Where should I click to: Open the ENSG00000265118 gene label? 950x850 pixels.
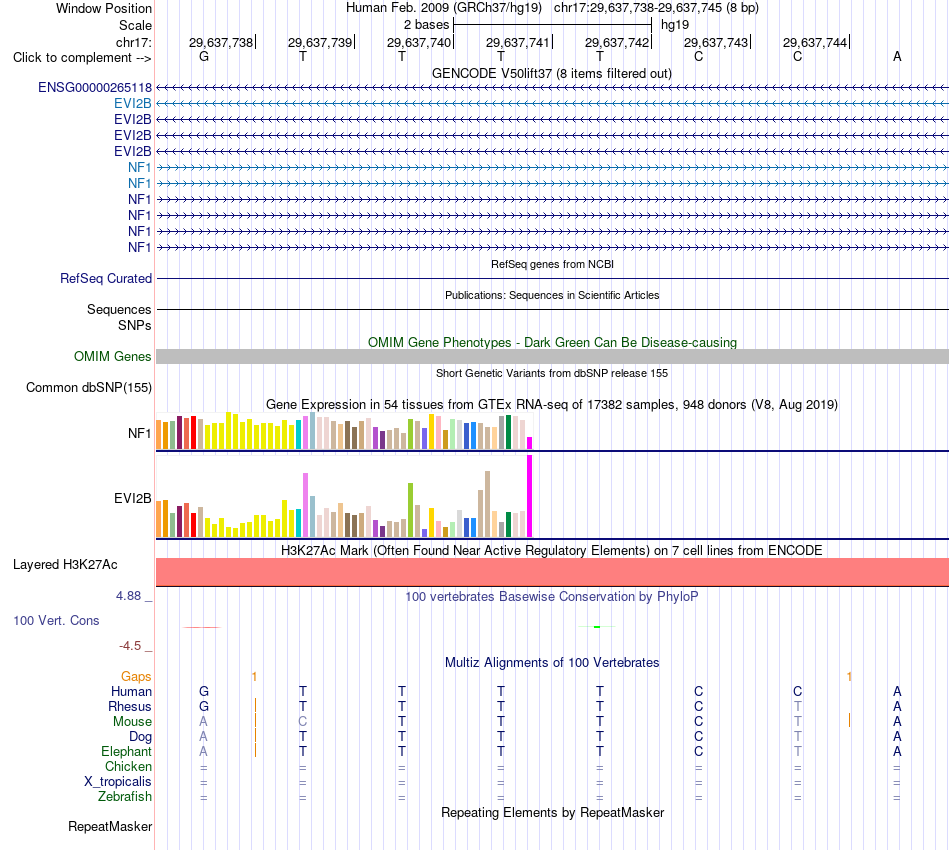click(x=95, y=88)
